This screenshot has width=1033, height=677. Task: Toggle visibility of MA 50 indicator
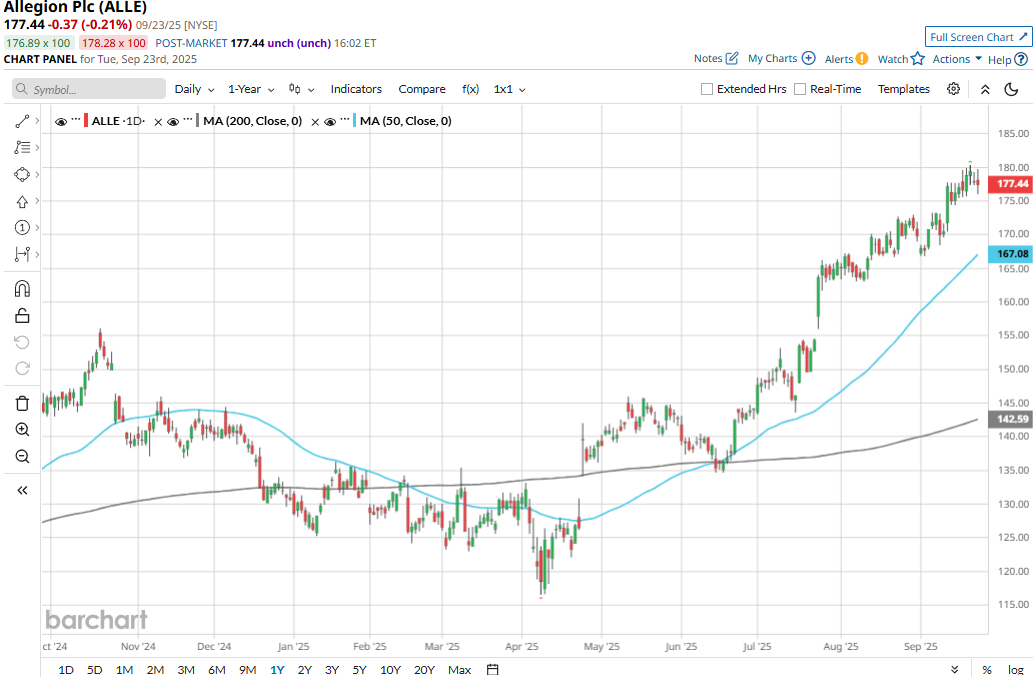coord(330,122)
